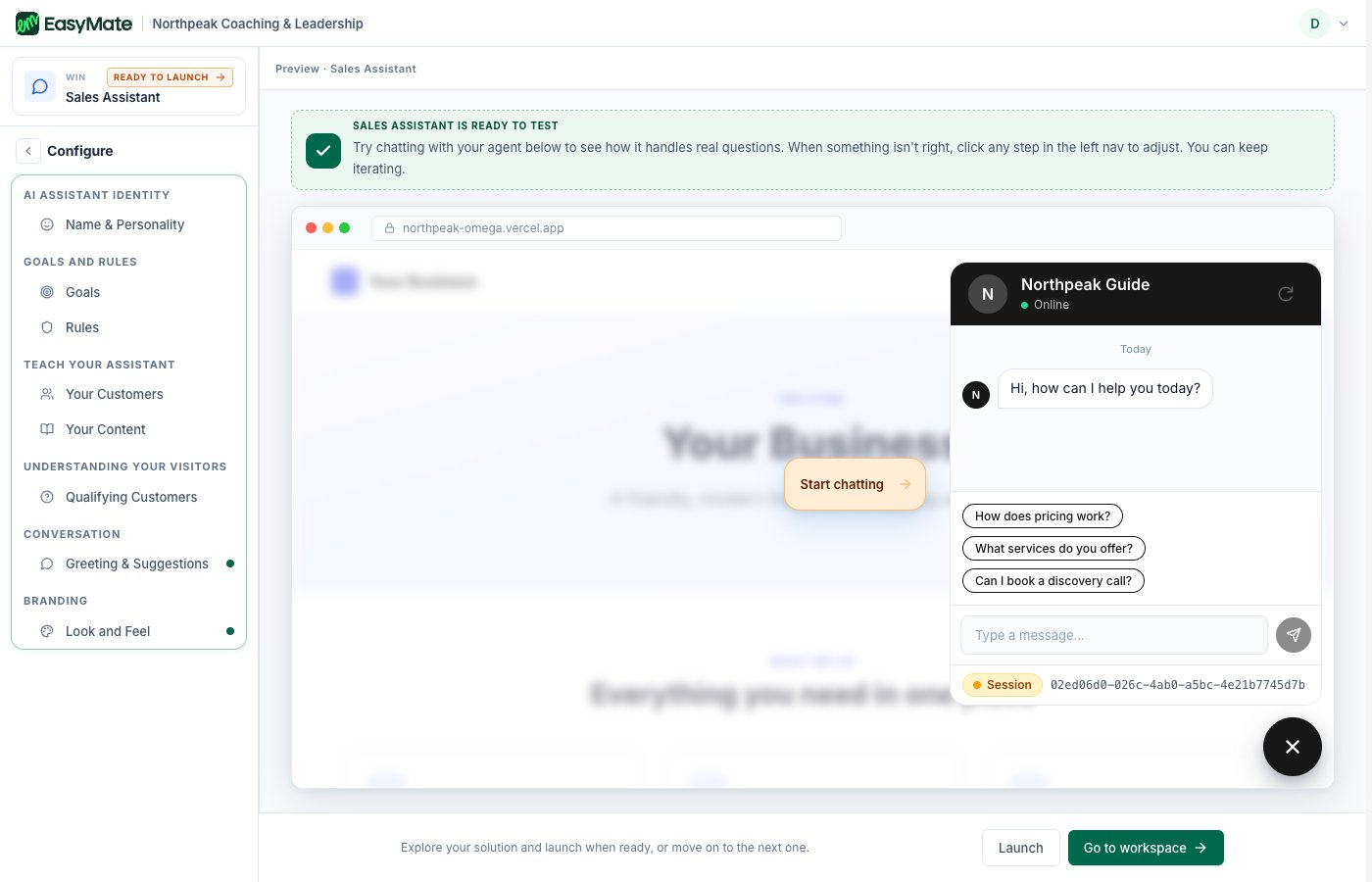Click the speech bubble icon beside Greeting & Suggestions
The width and height of the screenshot is (1372, 882).
pyautogui.click(x=47, y=563)
